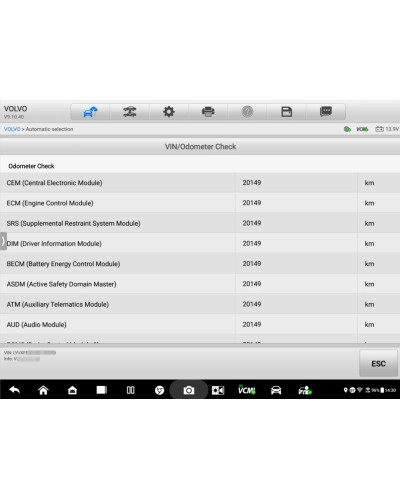Expand the left side panel handle
The image size is (400, 500).
click(x=3, y=241)
